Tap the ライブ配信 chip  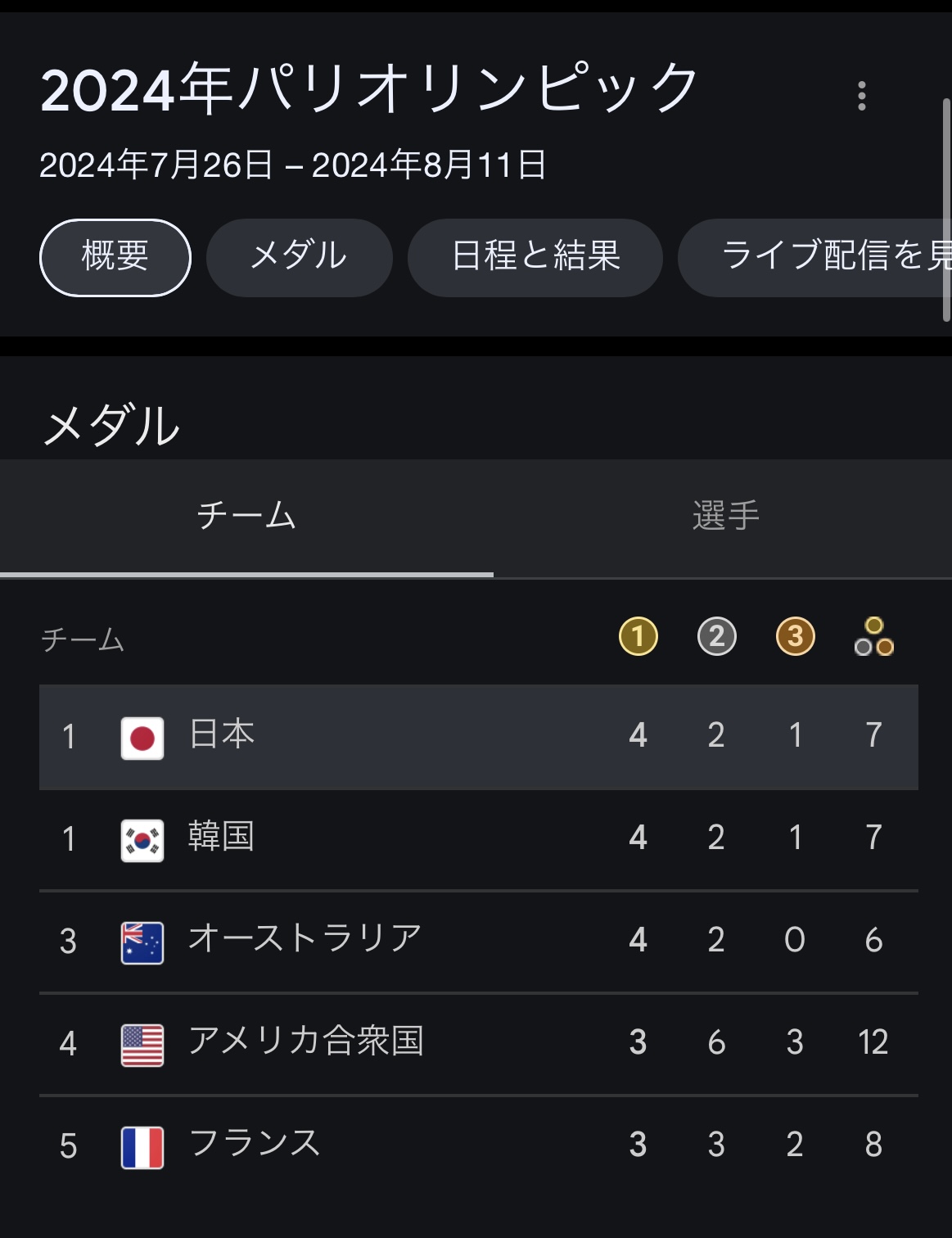[x=819, y=257]
